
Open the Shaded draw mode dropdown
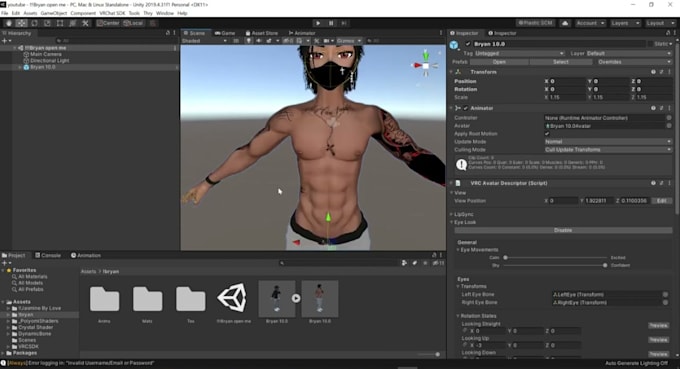pos(204,41)
